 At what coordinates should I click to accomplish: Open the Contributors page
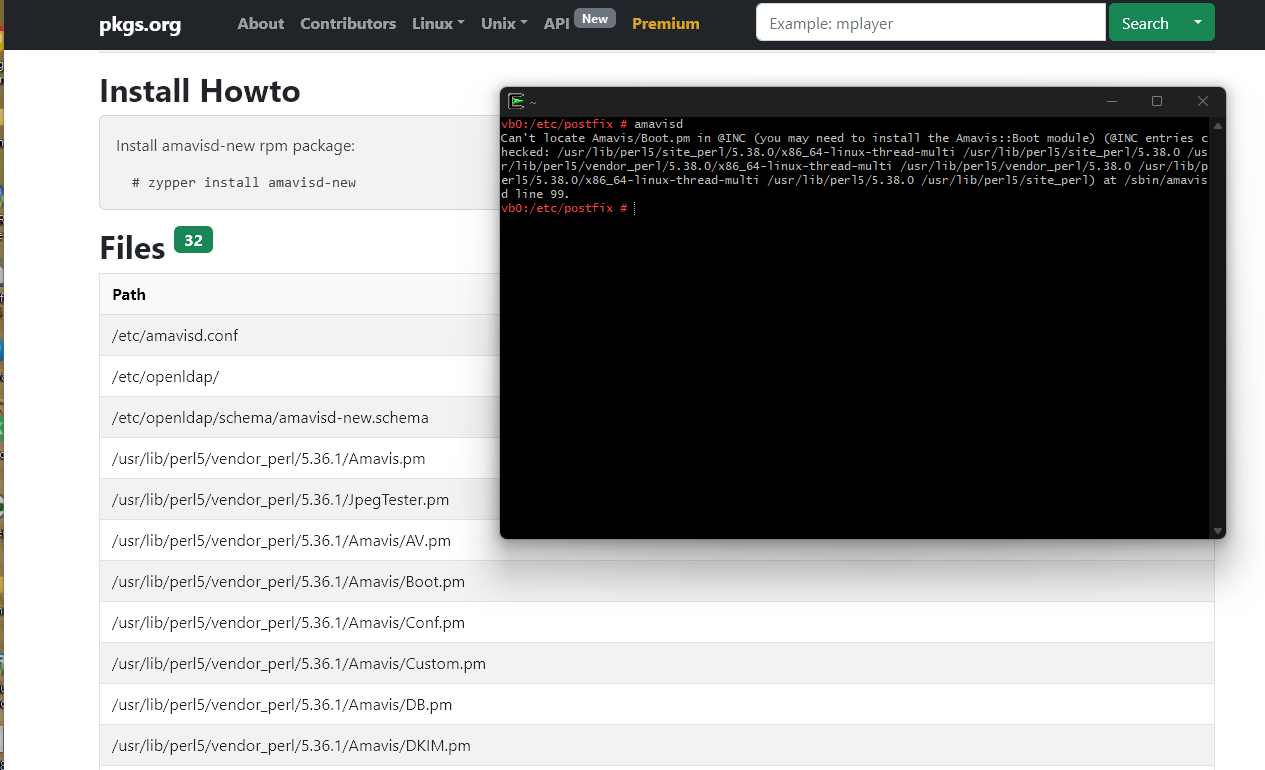point(348,23)
